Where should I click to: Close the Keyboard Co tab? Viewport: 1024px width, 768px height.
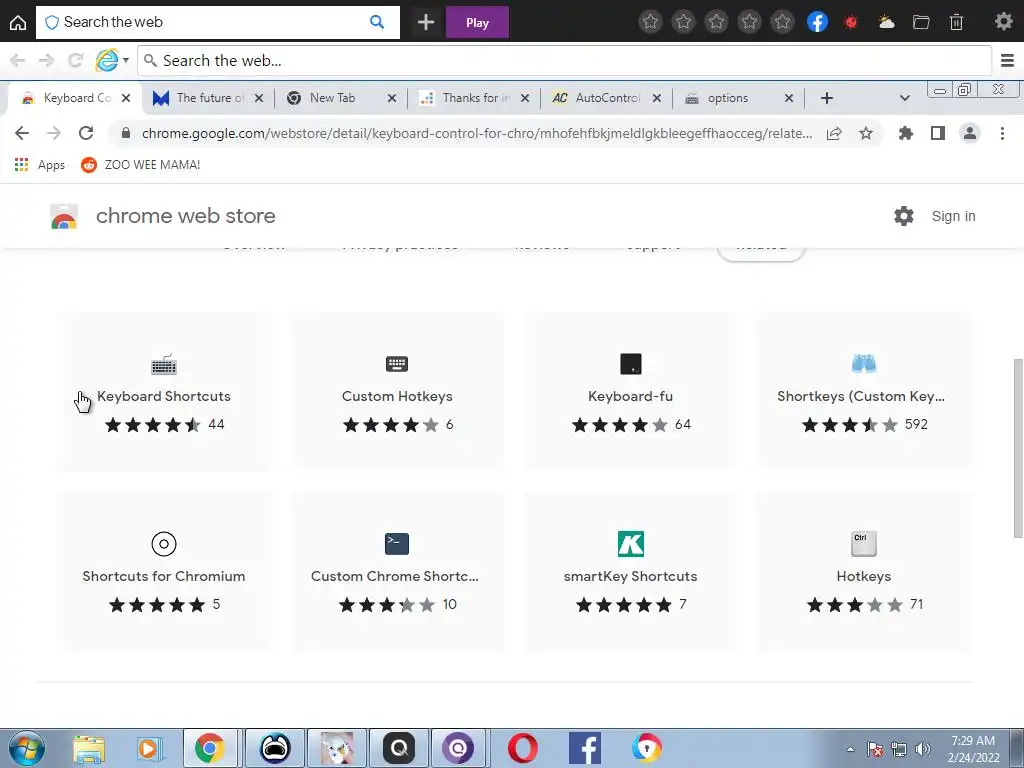pyautogui.click(x=126, y=98)
